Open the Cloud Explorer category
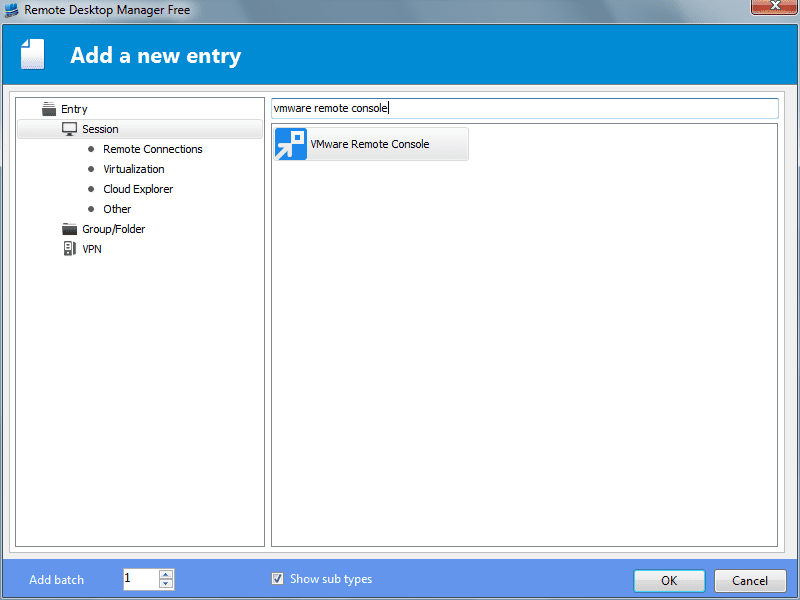The width and height of the screenshot is (800, 600). (x=138, y=188)
